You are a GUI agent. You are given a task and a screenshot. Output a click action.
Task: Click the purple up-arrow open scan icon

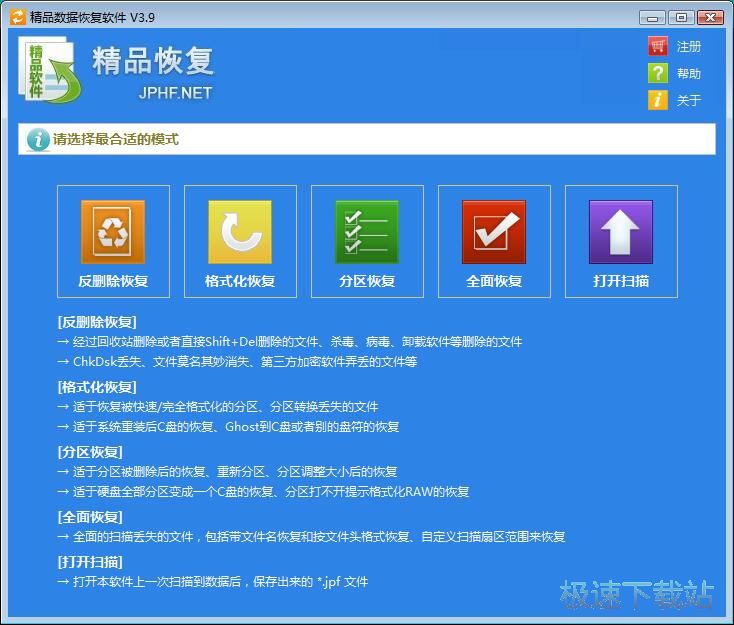pos(621,232)
